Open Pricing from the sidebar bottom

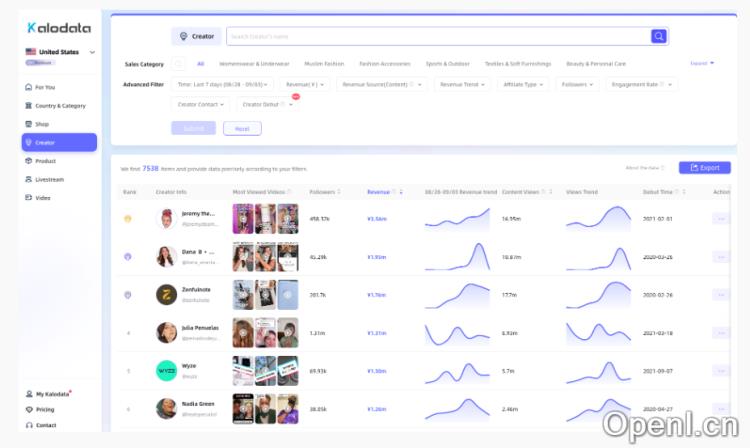(45, 409)
